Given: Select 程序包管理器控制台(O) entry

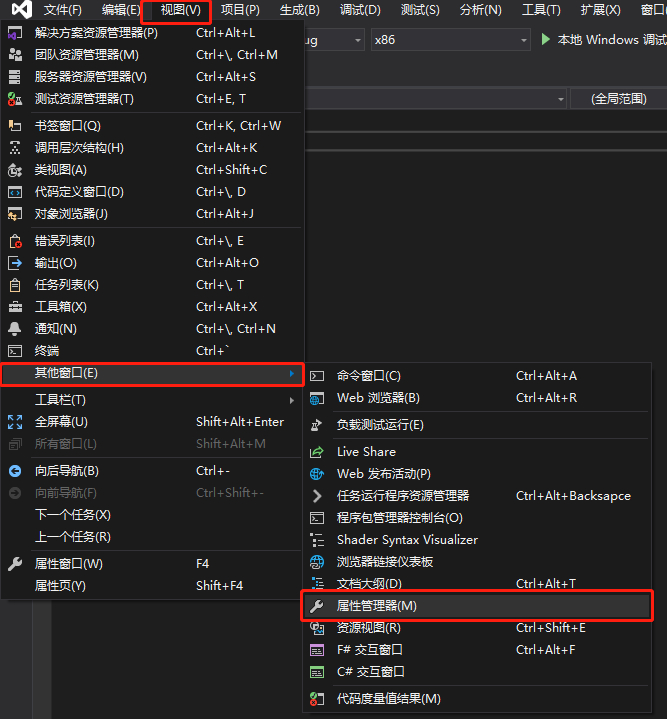Looking at the screenshot, I should [477, 518].
